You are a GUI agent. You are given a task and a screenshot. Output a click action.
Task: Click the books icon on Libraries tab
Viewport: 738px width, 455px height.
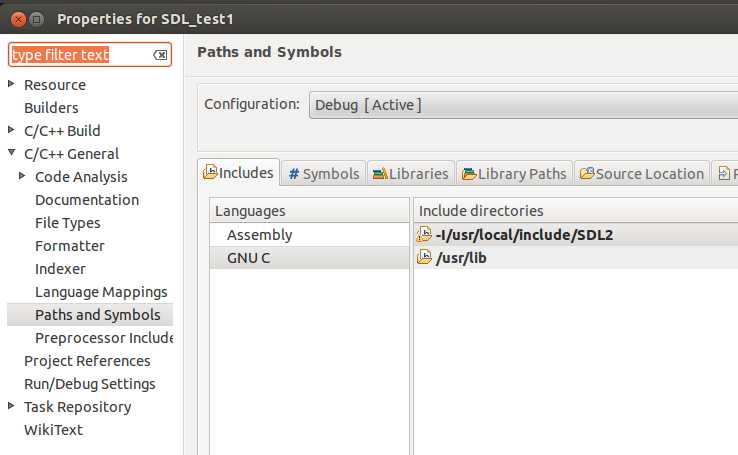coord(379,174)
